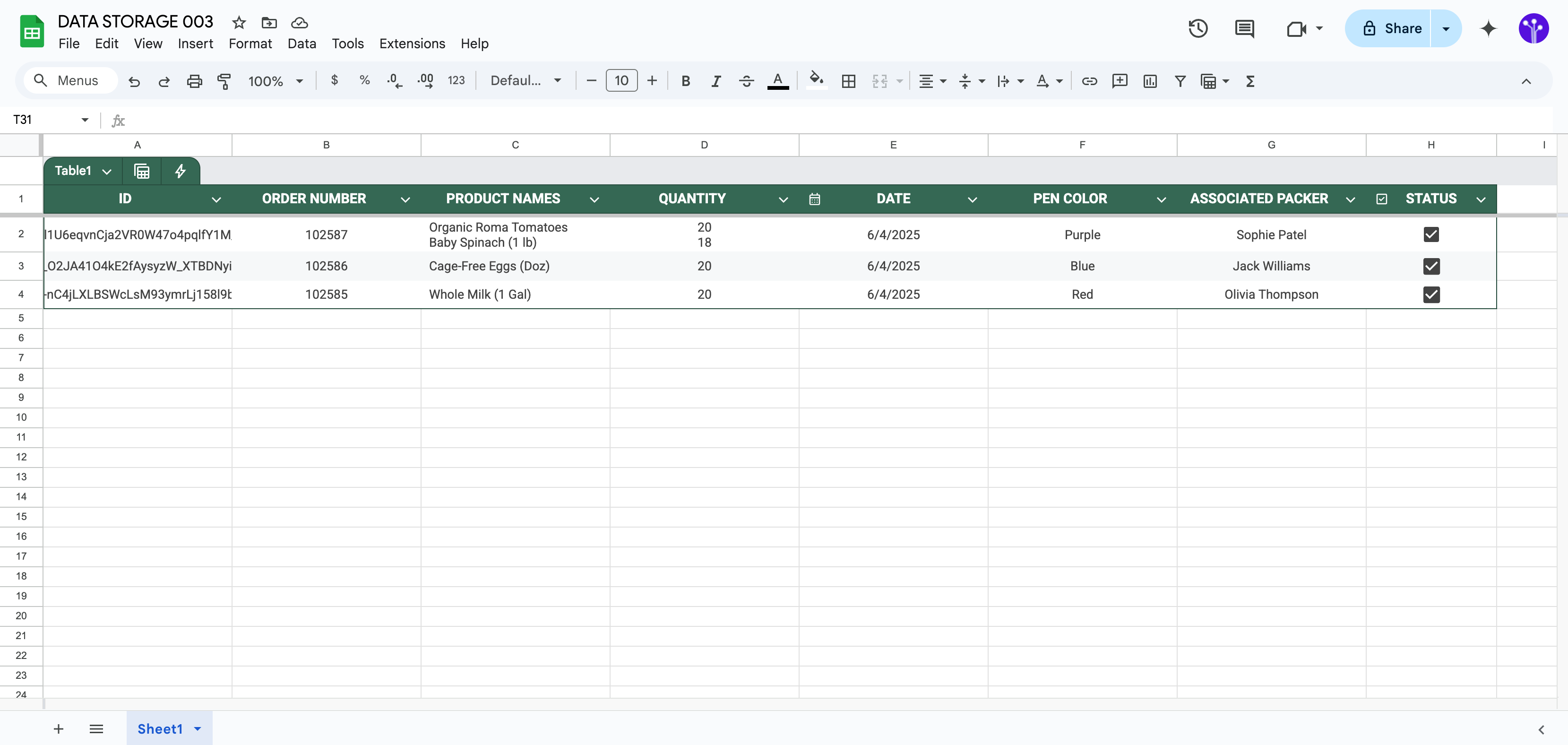Open the account profile avatar
This screenshot has height=745, width=1568.
[1534, 29]
